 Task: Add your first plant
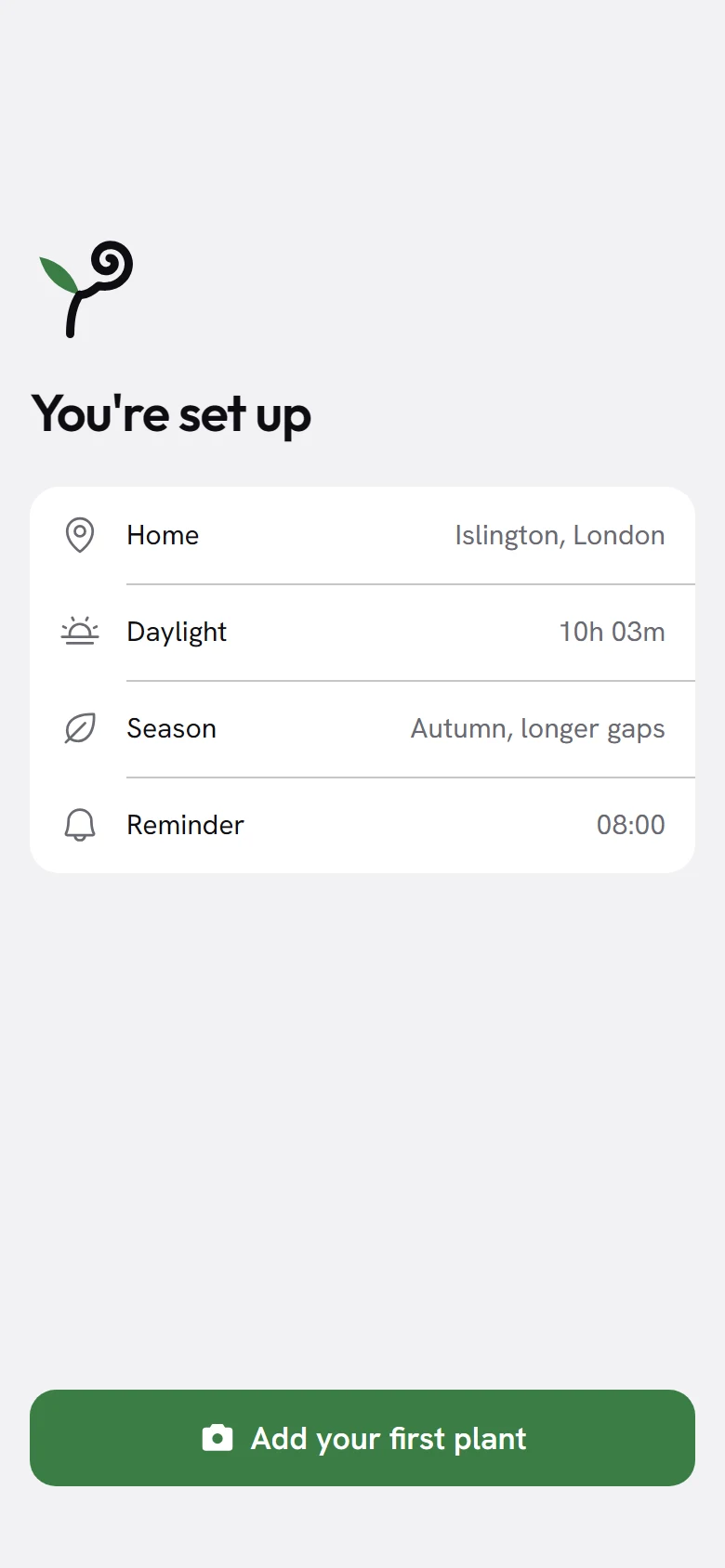click(362, 1438)
